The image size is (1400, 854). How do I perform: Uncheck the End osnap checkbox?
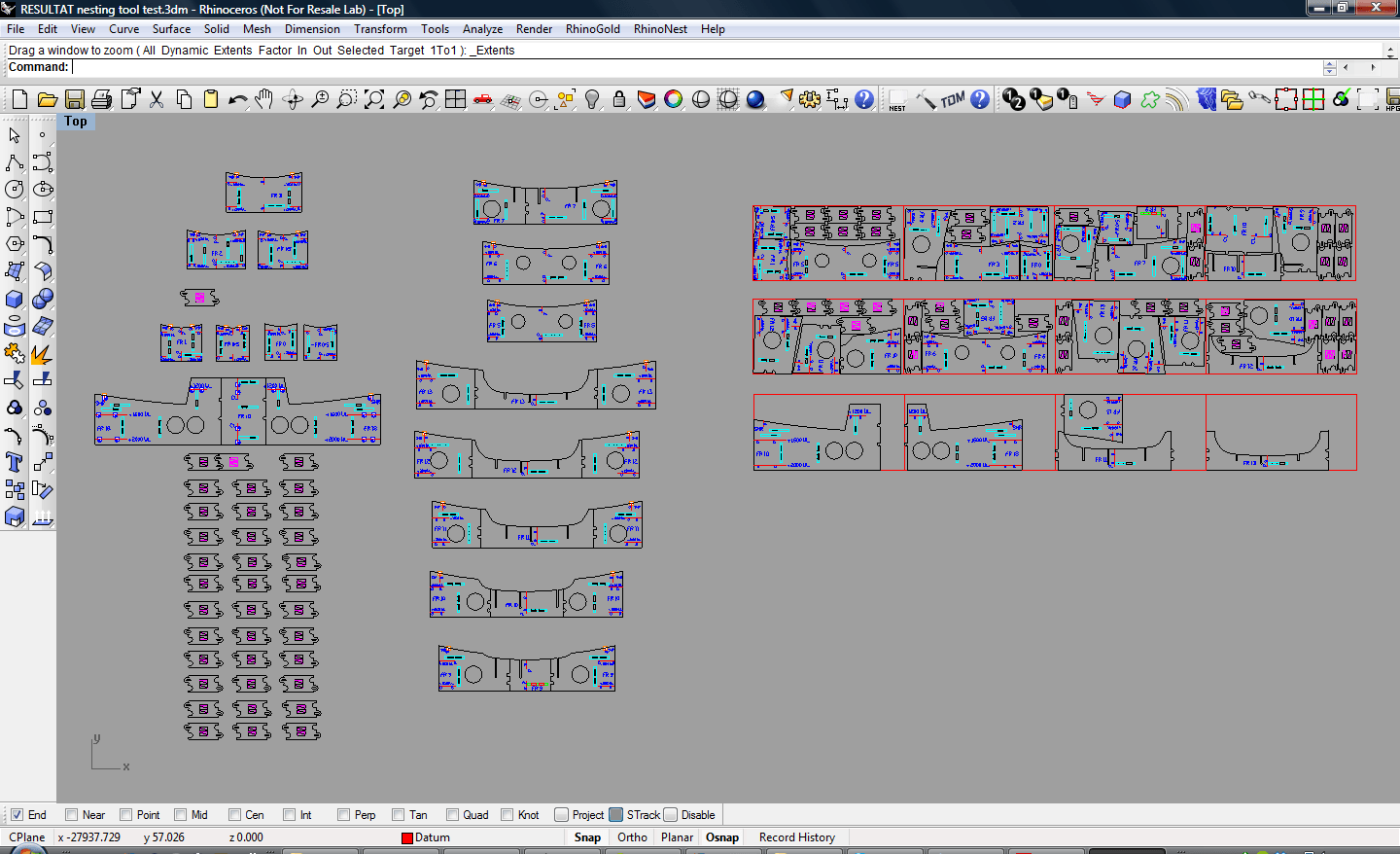(17, 815)
